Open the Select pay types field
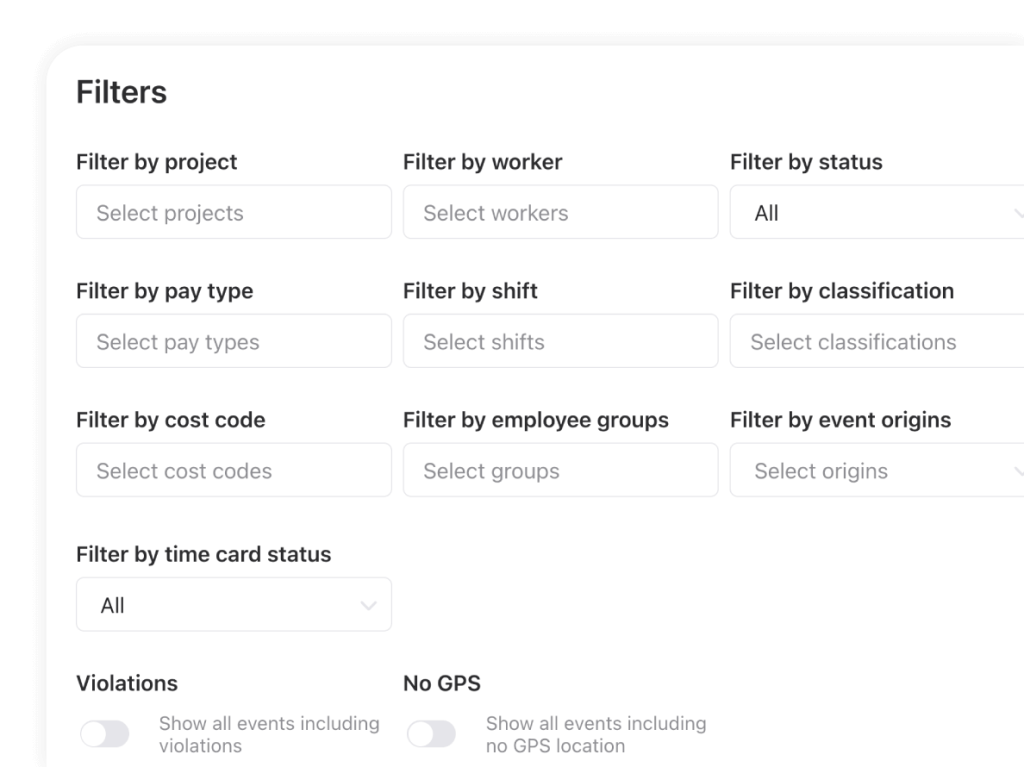 [x=233, y=341]
